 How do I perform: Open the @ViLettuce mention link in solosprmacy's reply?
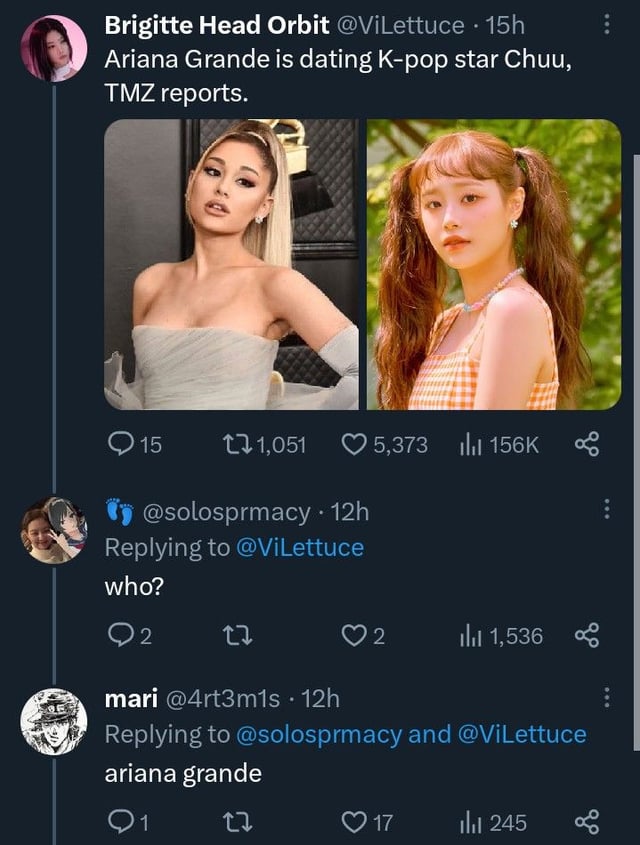[x=299, y=547]
